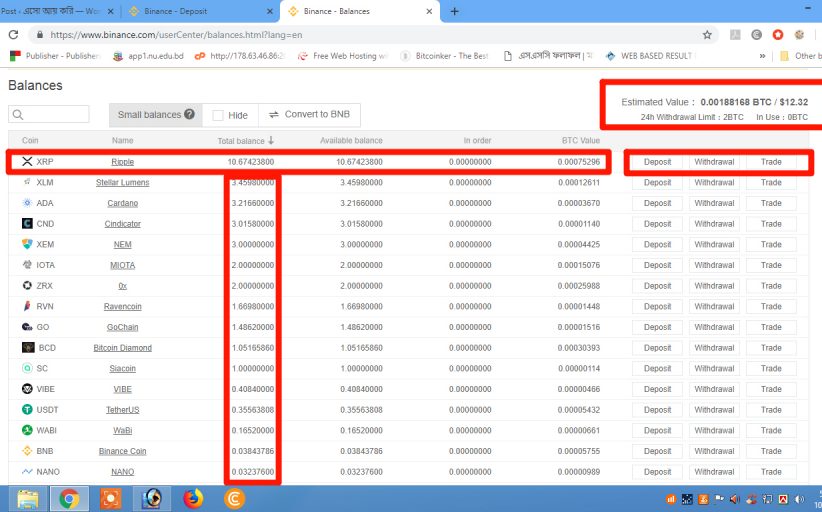Screen dimensions: 822x512
Task: Bookmark this page with the star icon
Action: (x=707, y=34)
